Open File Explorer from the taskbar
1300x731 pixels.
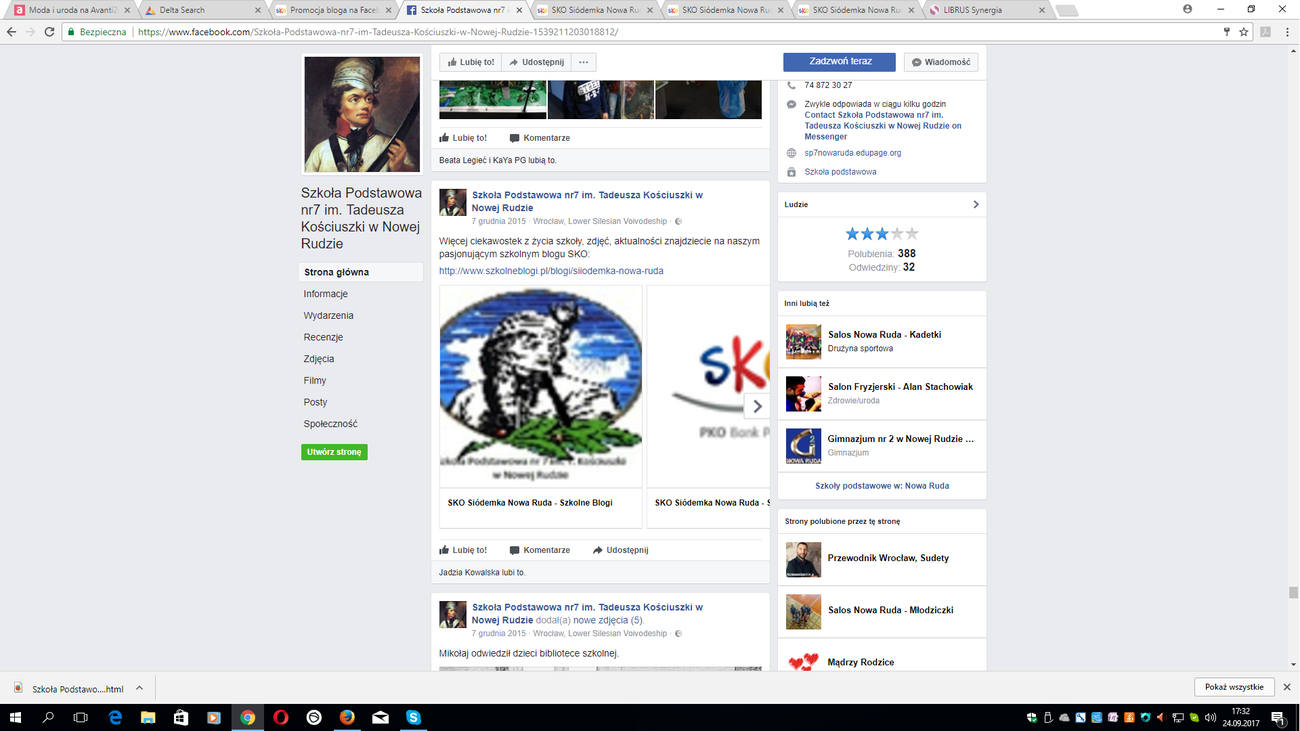pyautogui.click(x=148, y=717)
